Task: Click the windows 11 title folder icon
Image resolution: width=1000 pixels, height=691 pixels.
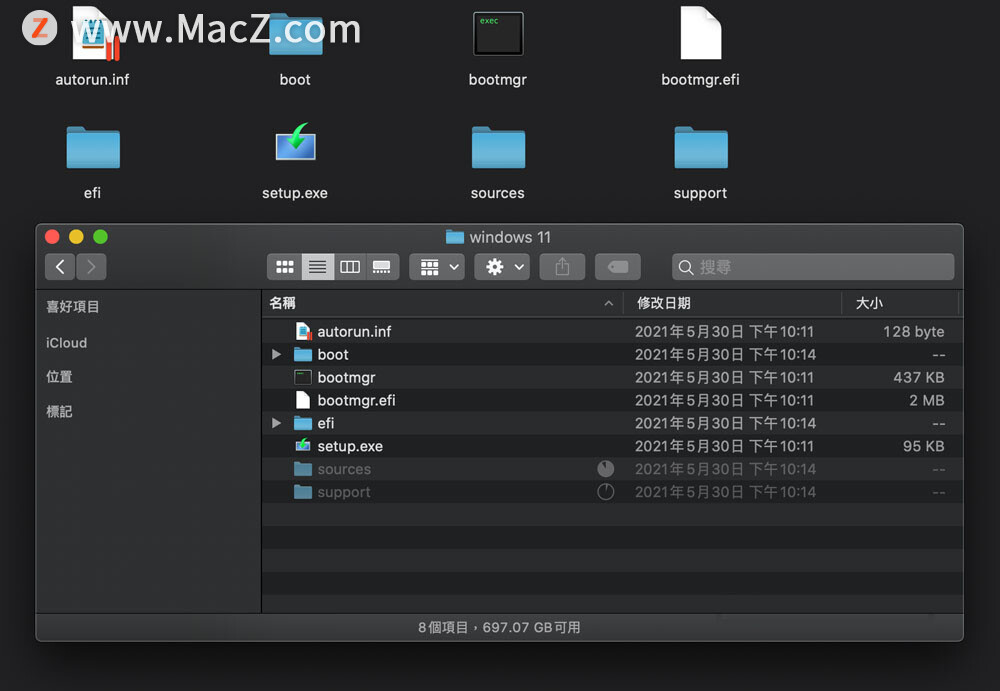Action: click(455, 237)
